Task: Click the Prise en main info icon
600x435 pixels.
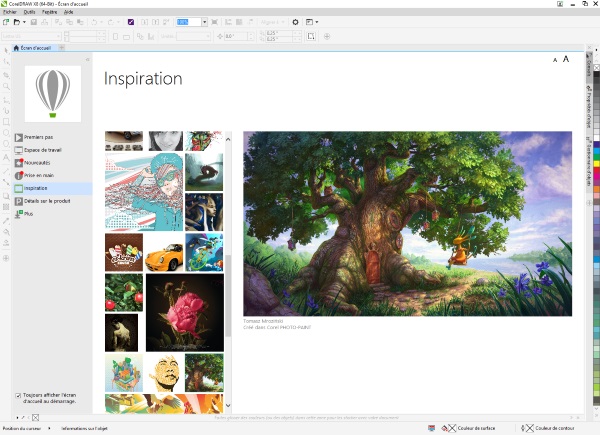Action: (x=19, y=175)
